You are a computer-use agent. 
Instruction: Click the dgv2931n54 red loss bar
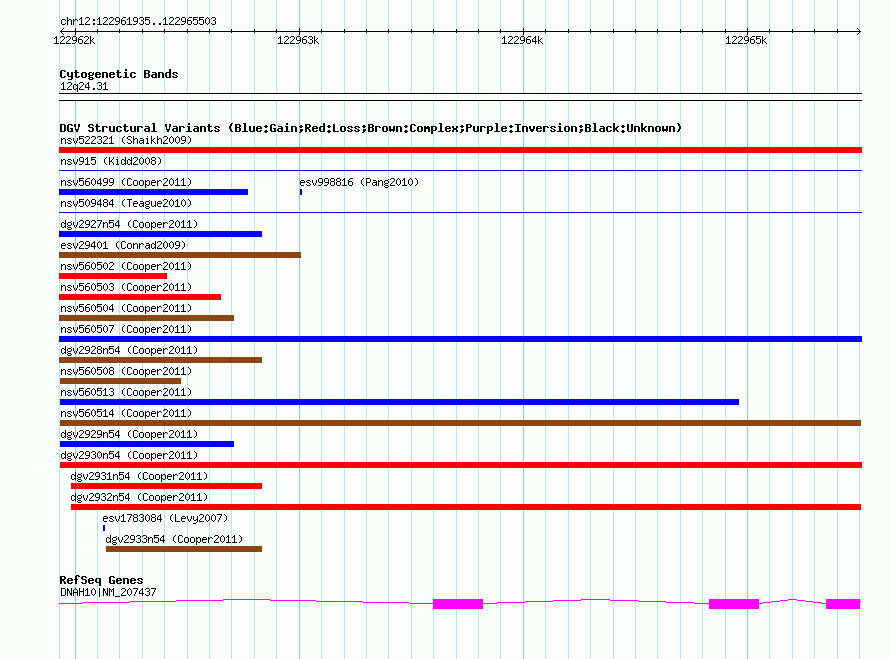coord(166,486)
